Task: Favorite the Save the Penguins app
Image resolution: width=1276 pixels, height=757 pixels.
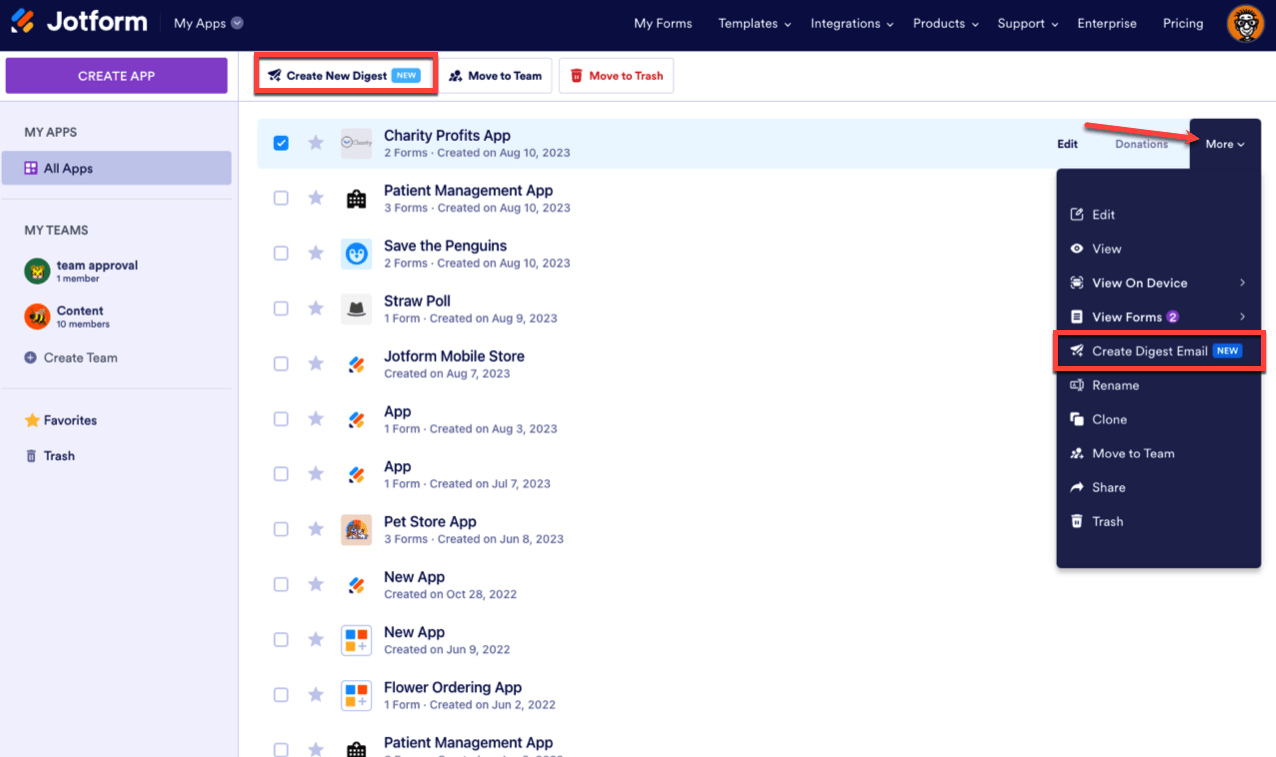Action: tap(316, 254)
